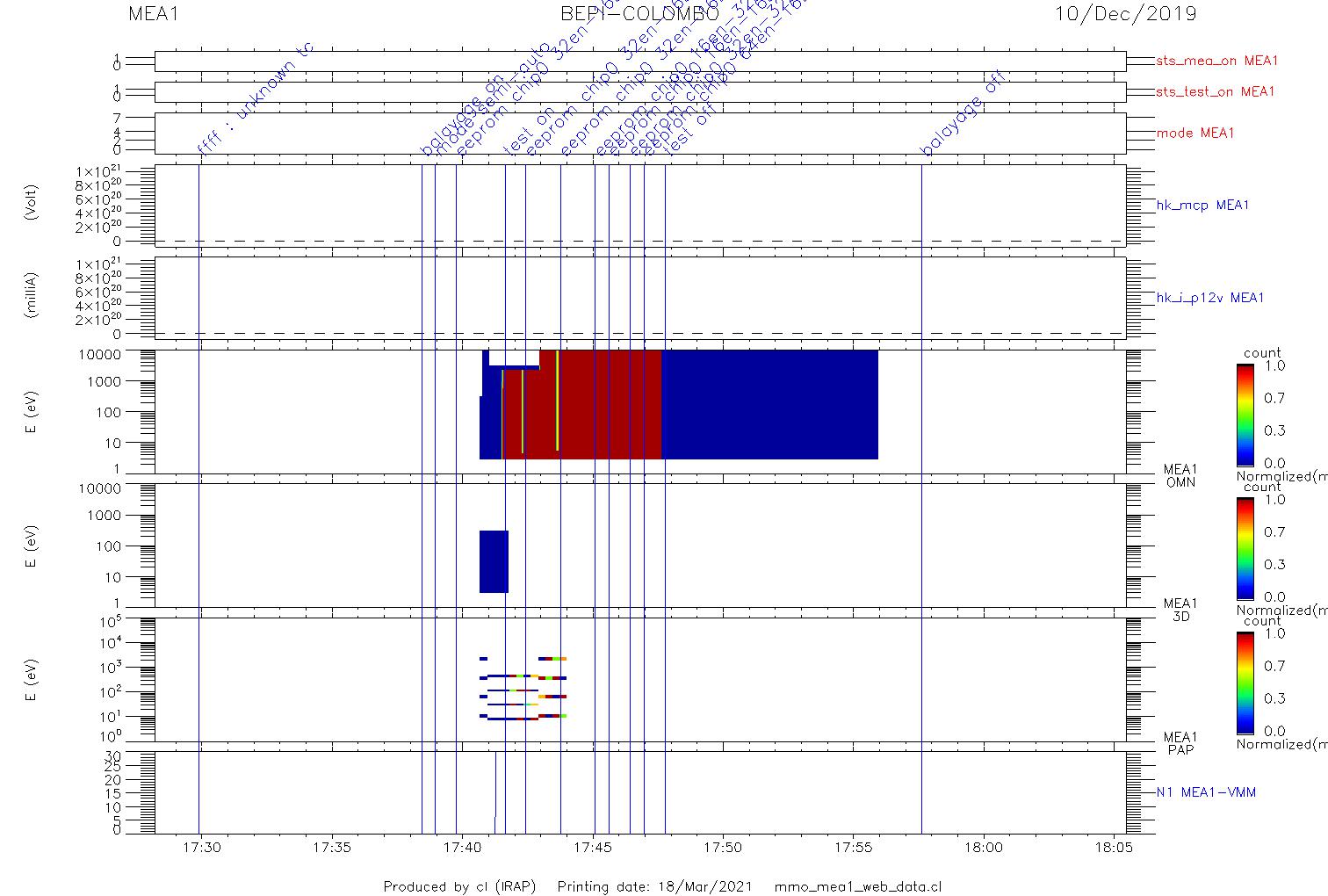Select the sts_mea_on MEA1 label
This screenshot has width=1328, height=896.
tap(1217, 61)
